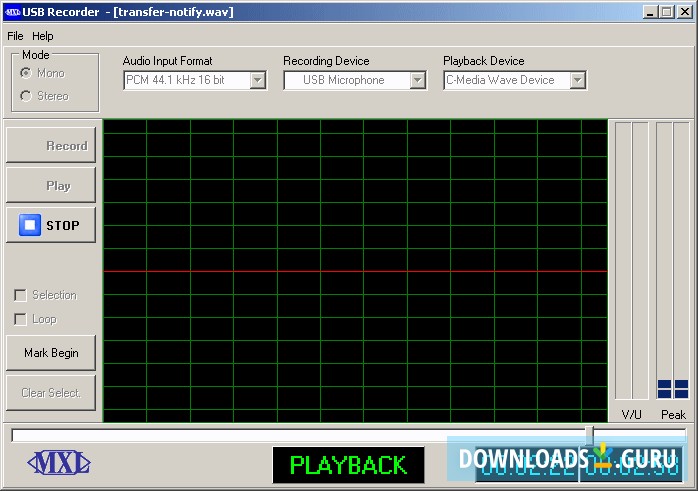Click the USB Microphone combo box

(355, 81)
